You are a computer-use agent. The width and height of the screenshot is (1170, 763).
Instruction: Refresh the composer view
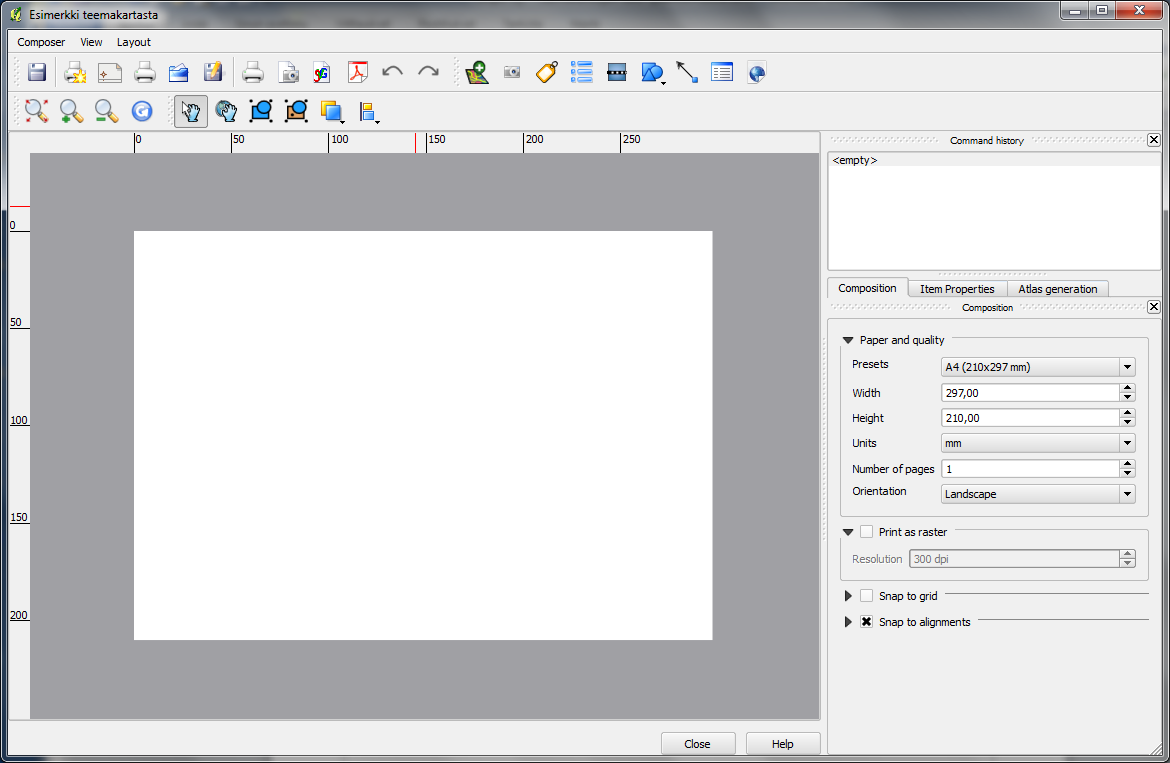tap(142, 111)
